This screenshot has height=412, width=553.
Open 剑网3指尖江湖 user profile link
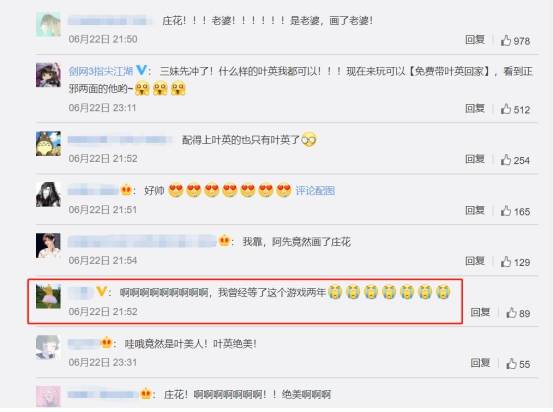pyautogui.click(x=101, y=71)
